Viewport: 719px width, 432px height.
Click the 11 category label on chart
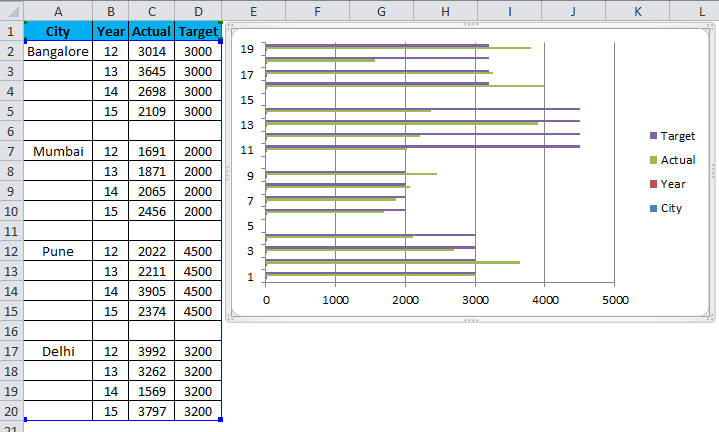(x=247, y=150)
